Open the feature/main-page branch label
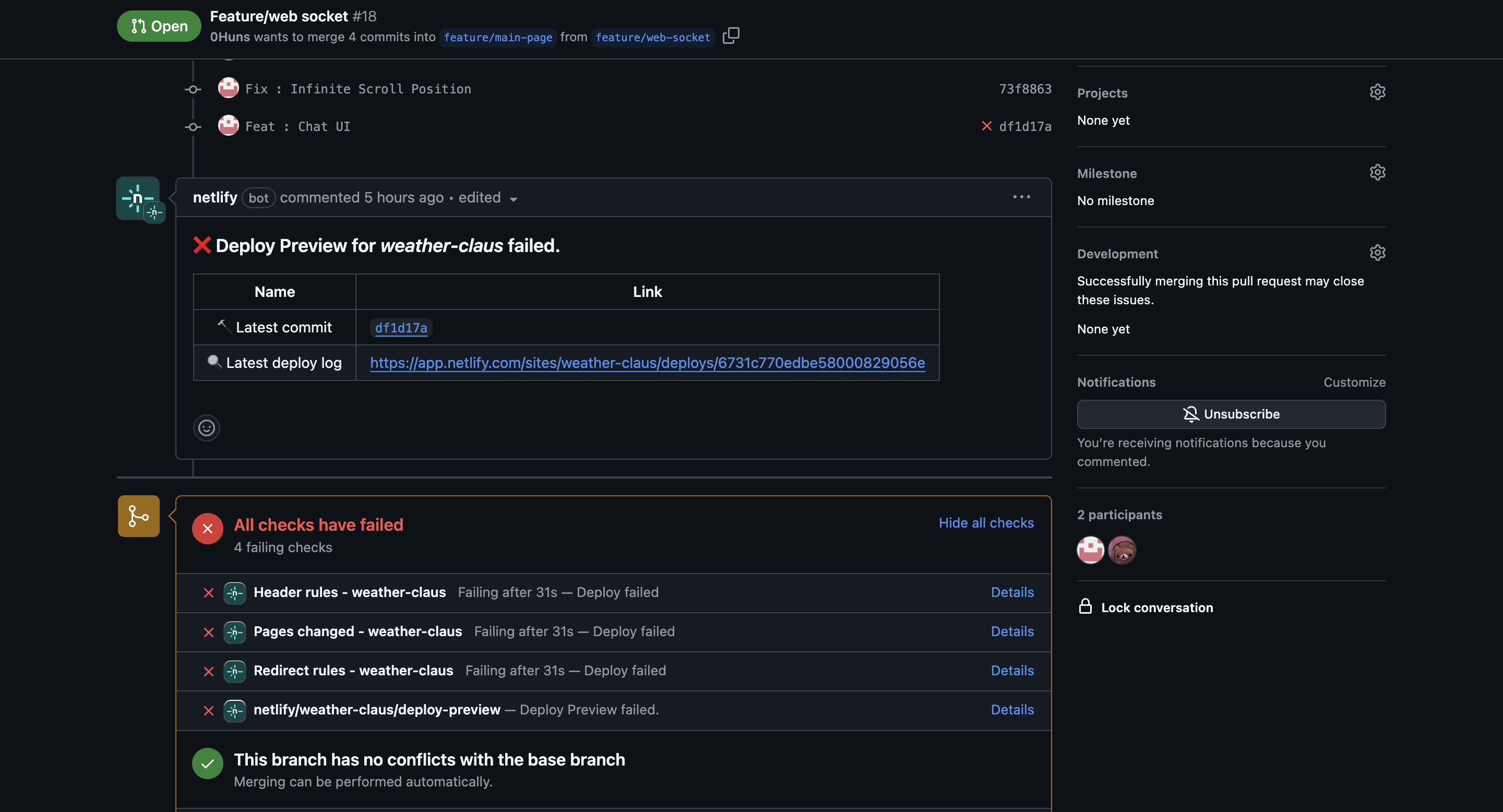1503x812 pixels. coord(498,38)
